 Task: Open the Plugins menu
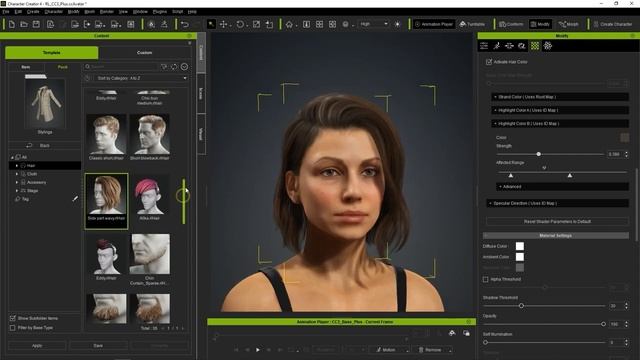160,12
